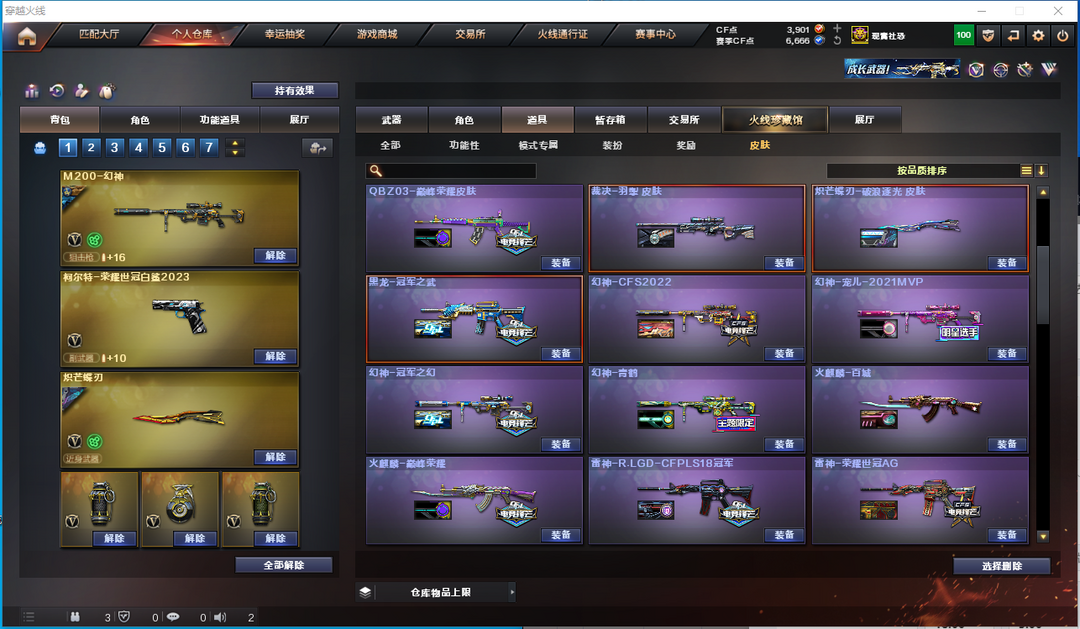This screenshot has height=629, width=1080.
Task: Click the star wand icon near banner
Action: pos(1025,70)
